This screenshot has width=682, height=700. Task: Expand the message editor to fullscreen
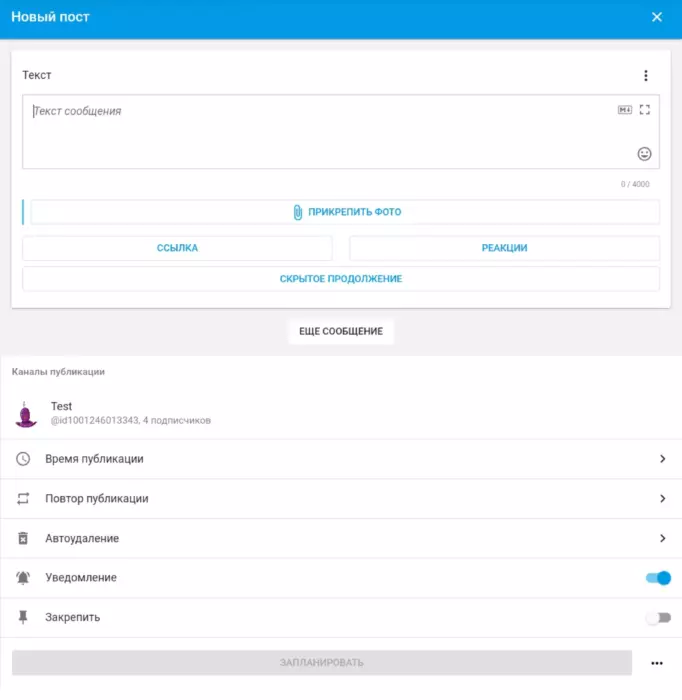(x=645, y=110)
